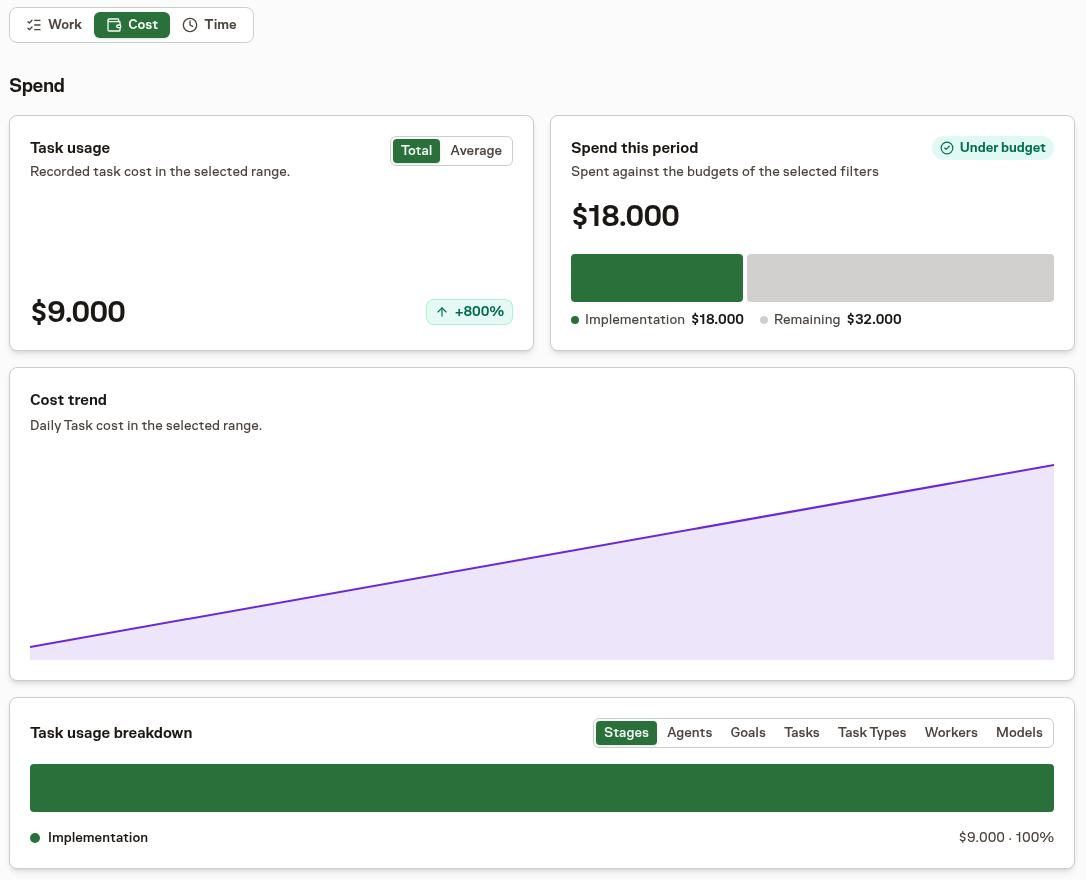Set Task usage to Average

tap(476, 151)
